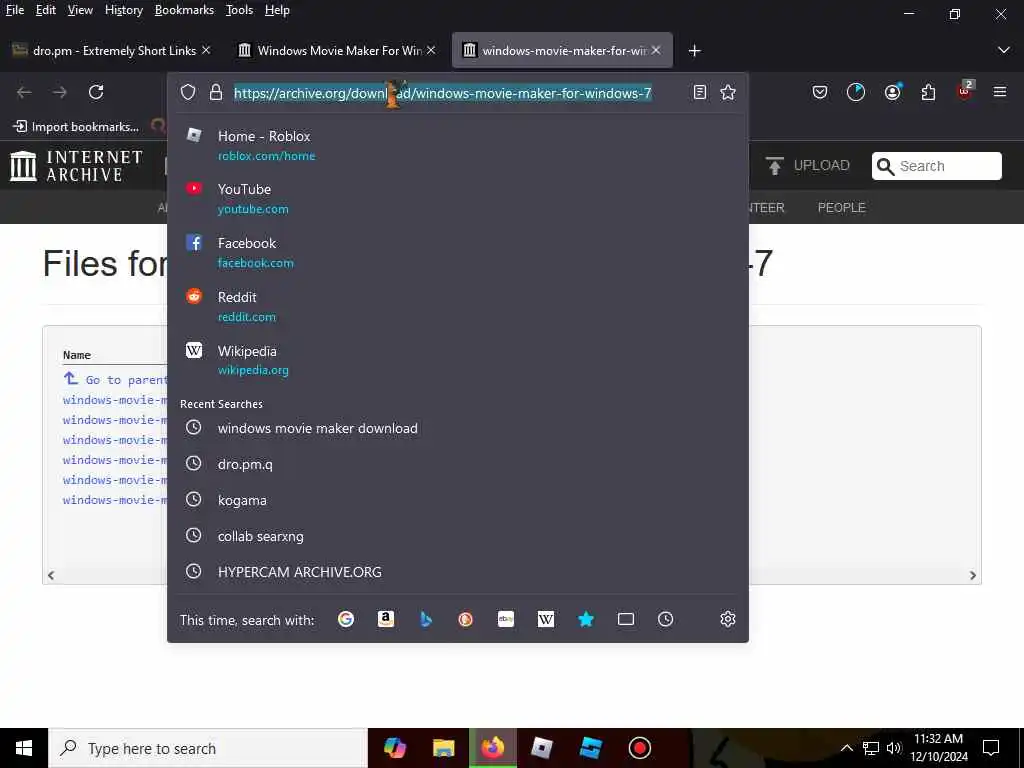Reload the current page
The height and width of the screenshot is (768, 1024).
point(96,92)
